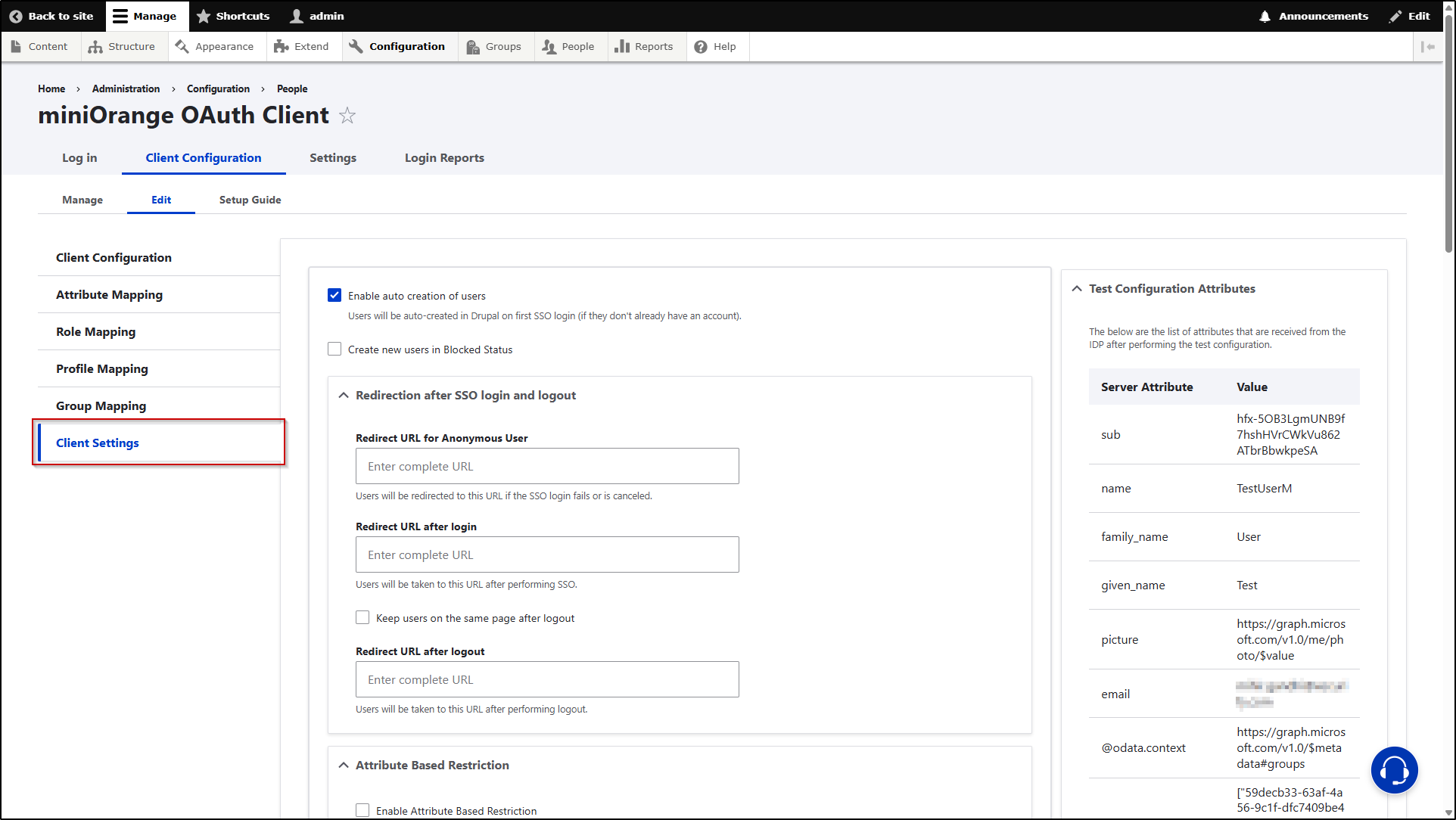Click the @odata.context attribute label
The image size is (1456, 820).
coord(1143,747)
